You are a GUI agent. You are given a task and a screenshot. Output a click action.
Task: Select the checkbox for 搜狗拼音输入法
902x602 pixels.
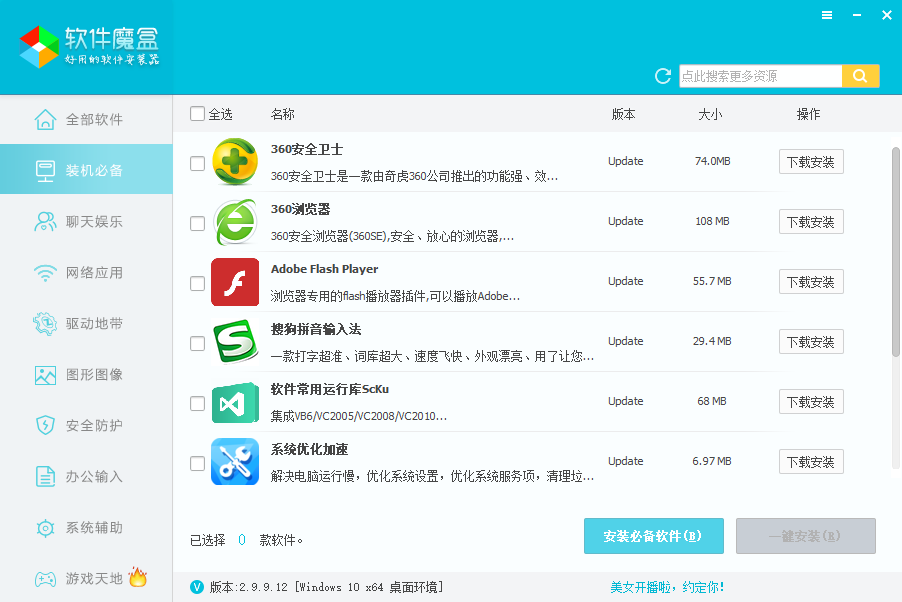[197, 343]
